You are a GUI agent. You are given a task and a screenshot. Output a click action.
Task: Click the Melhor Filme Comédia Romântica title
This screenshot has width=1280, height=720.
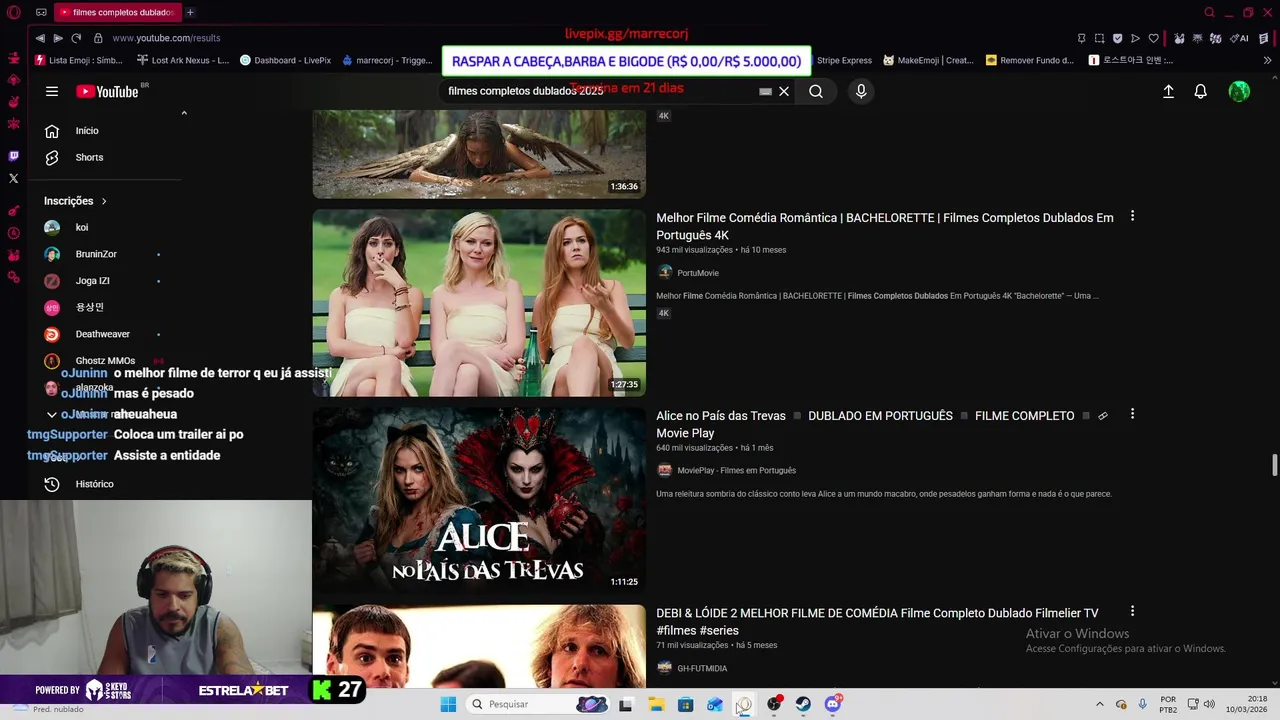click(885, 226)
